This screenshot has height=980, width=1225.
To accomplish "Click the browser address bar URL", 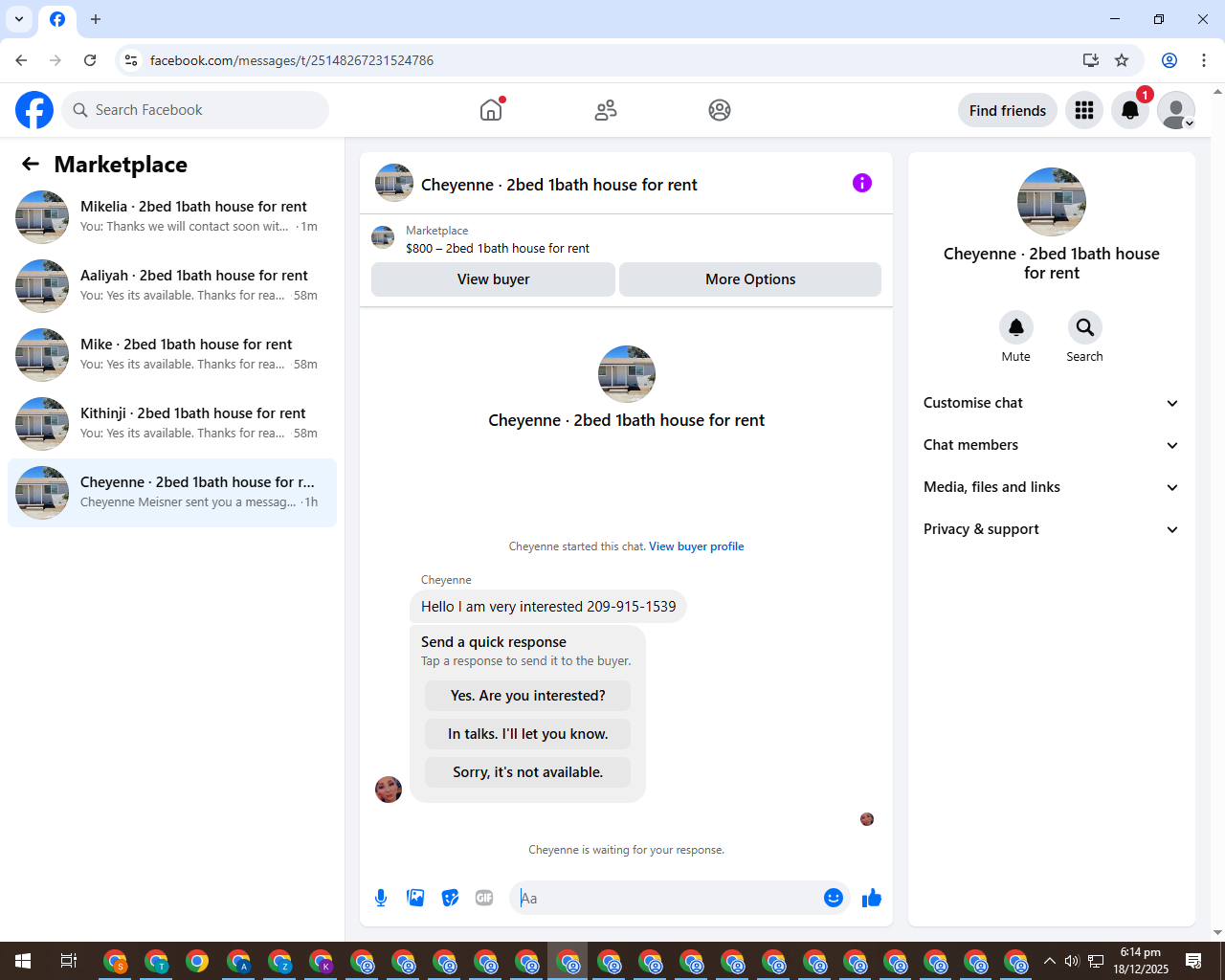I will tap(292, 60).
